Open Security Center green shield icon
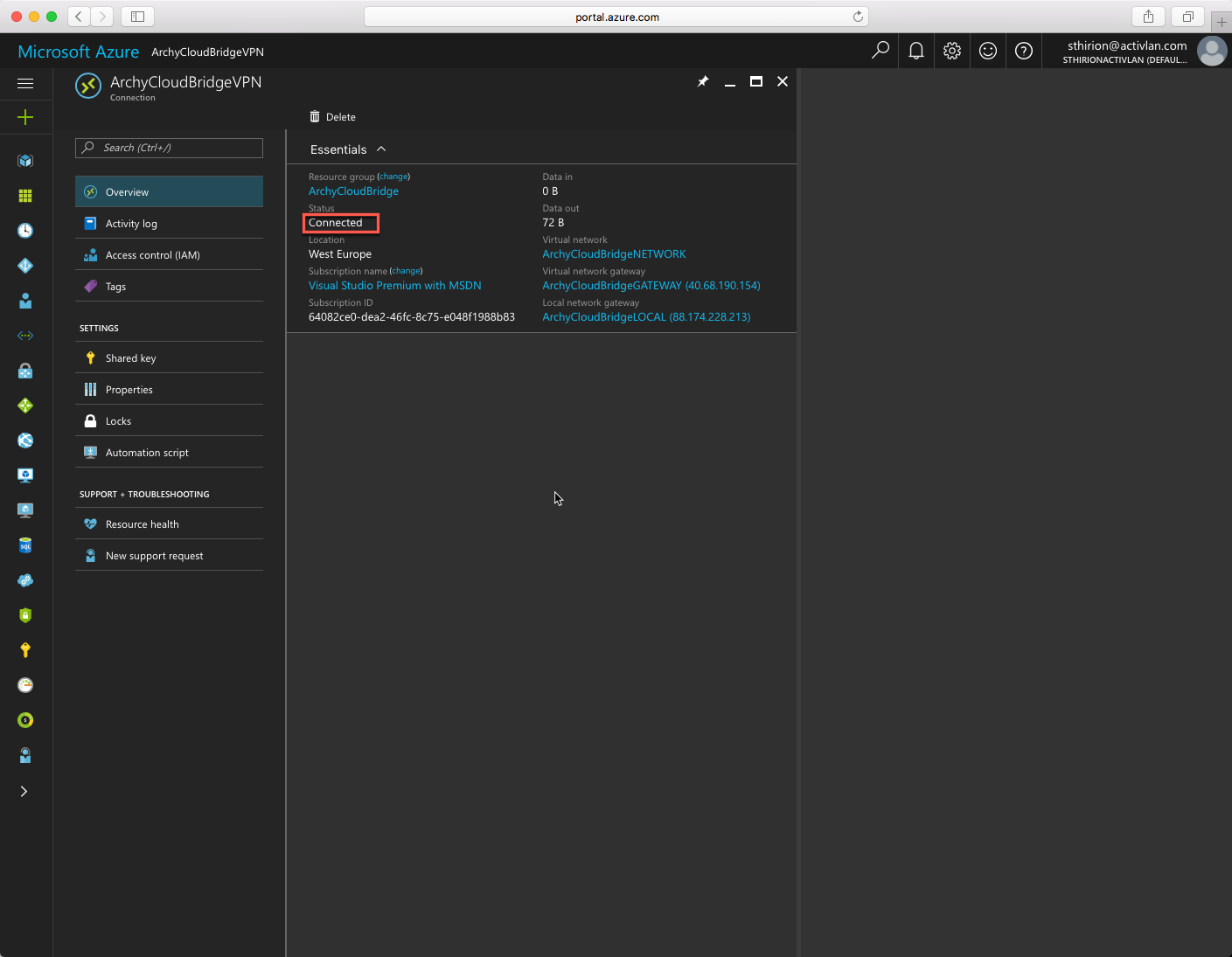The image size is (1232, 957). 25,615
